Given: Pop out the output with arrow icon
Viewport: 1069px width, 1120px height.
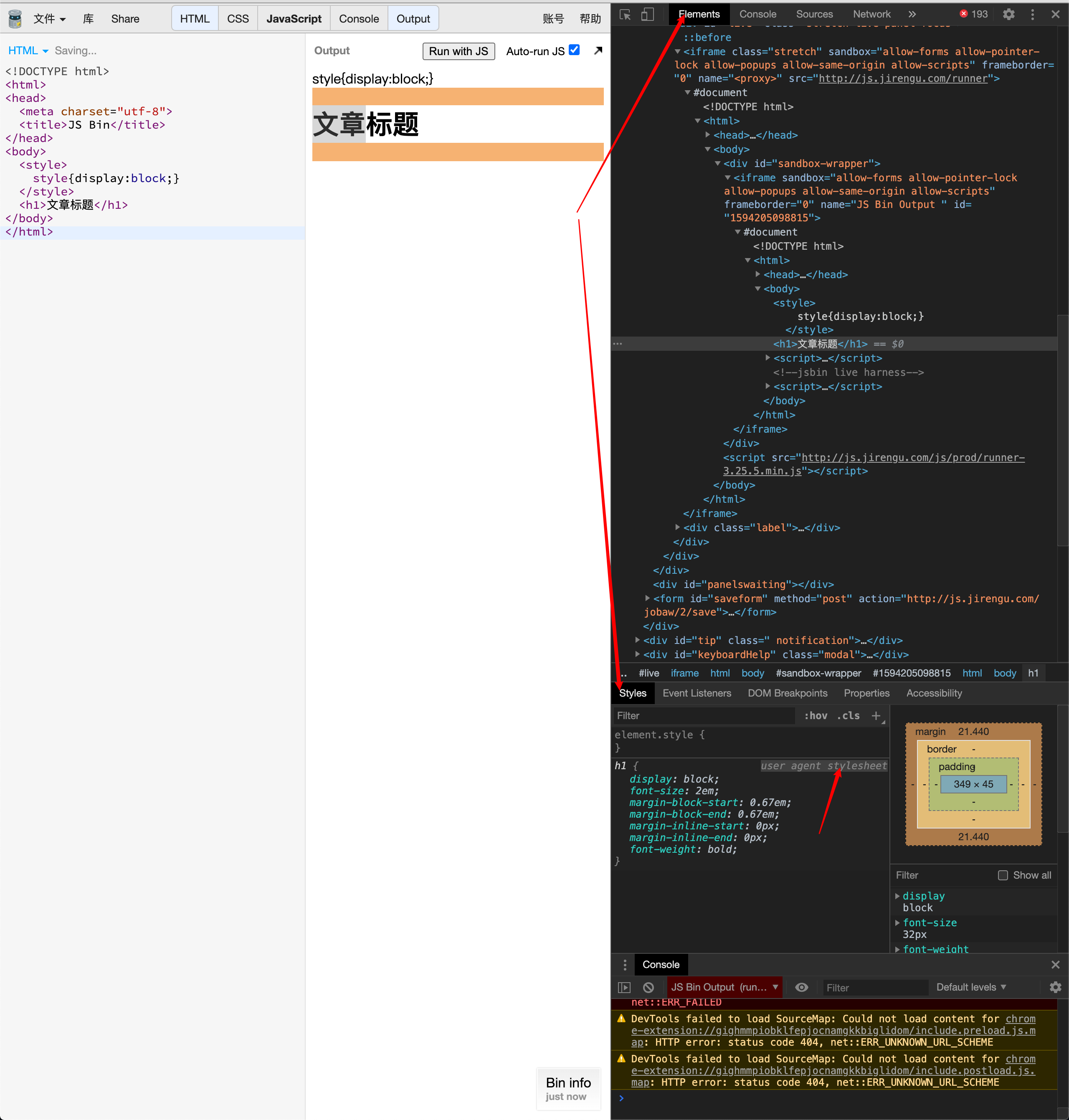Looking at the screenshot, I should pos(598,51).
